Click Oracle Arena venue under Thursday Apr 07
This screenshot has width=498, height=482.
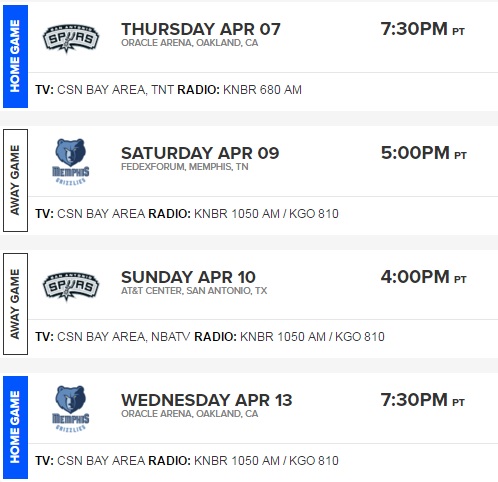(x=189, y=43)
